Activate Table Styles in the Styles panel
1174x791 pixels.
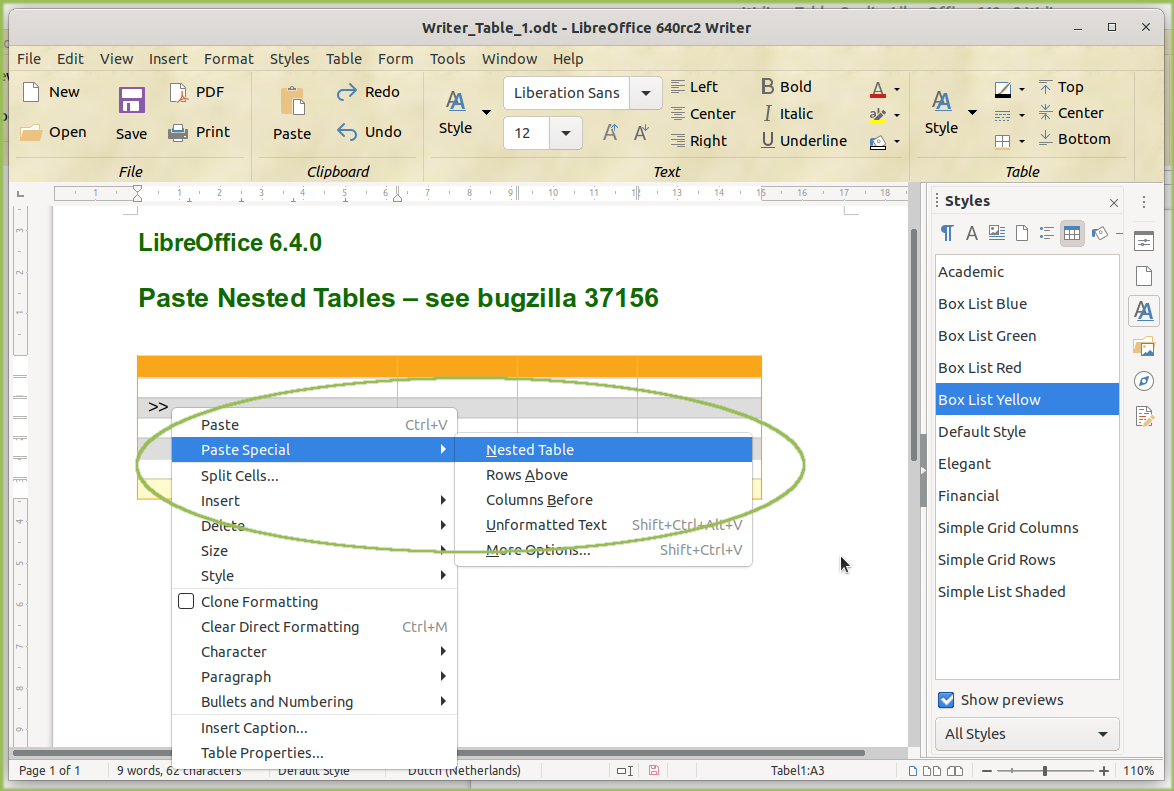coord(1071,233)
